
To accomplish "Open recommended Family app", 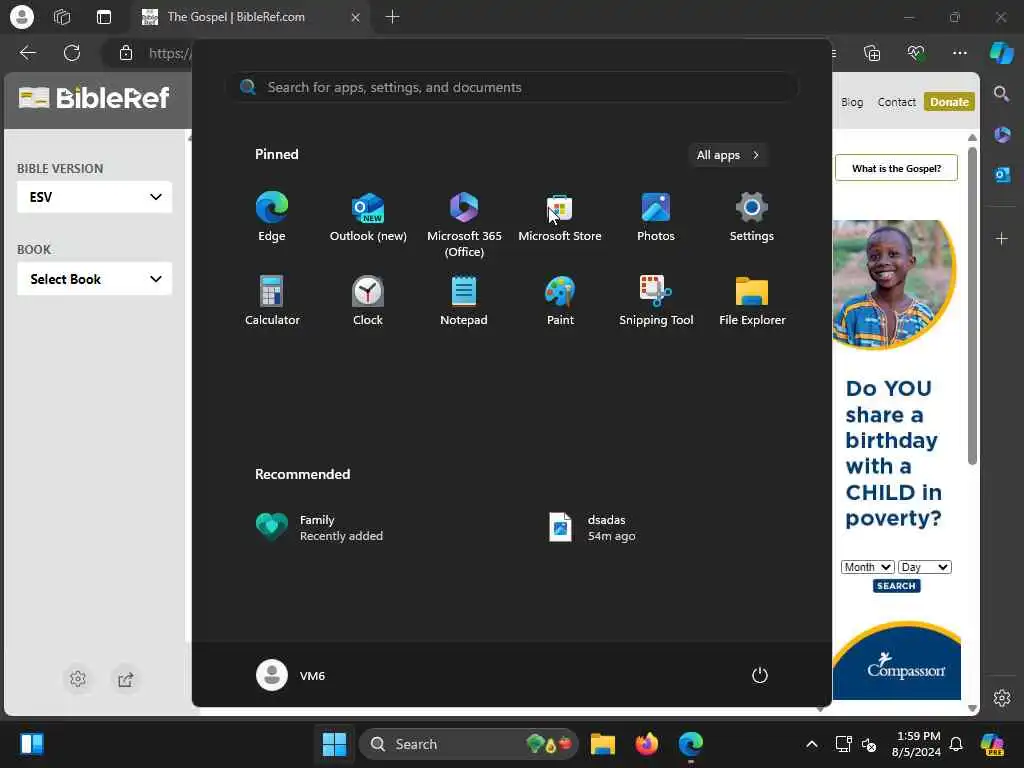I will pyautogui.click(x=320, y=528).
